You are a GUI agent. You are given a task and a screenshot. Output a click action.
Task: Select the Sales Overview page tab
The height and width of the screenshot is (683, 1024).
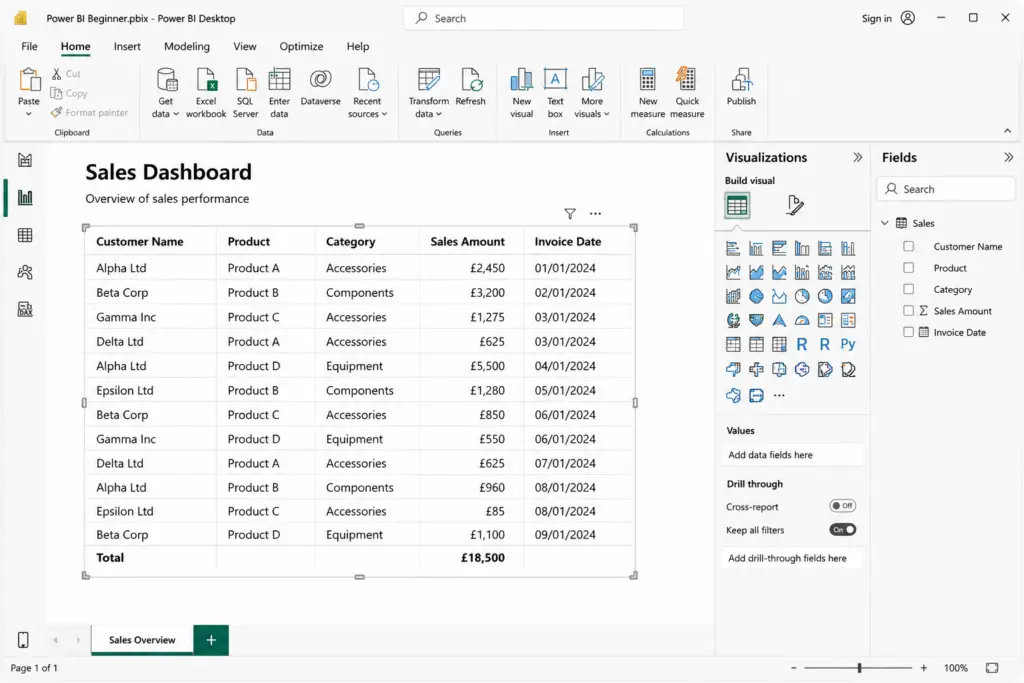142,640
